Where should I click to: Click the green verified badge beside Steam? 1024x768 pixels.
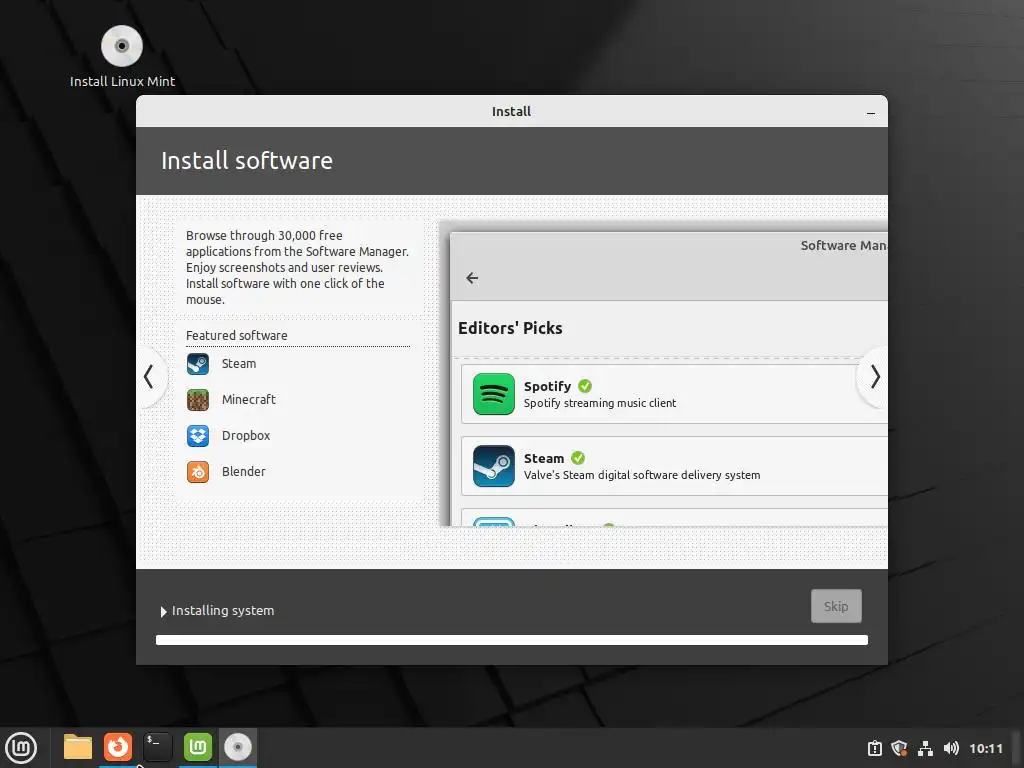(x=578, y=458)
